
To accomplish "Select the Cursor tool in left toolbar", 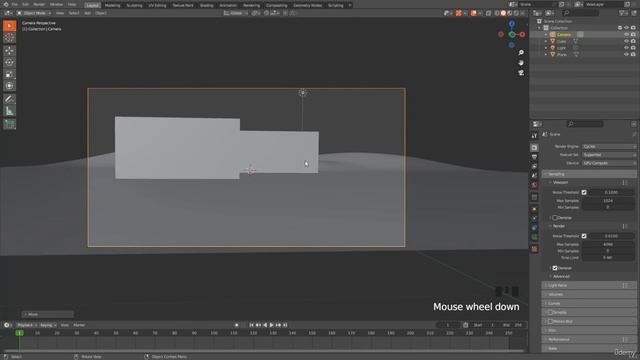I will (9, 38).
